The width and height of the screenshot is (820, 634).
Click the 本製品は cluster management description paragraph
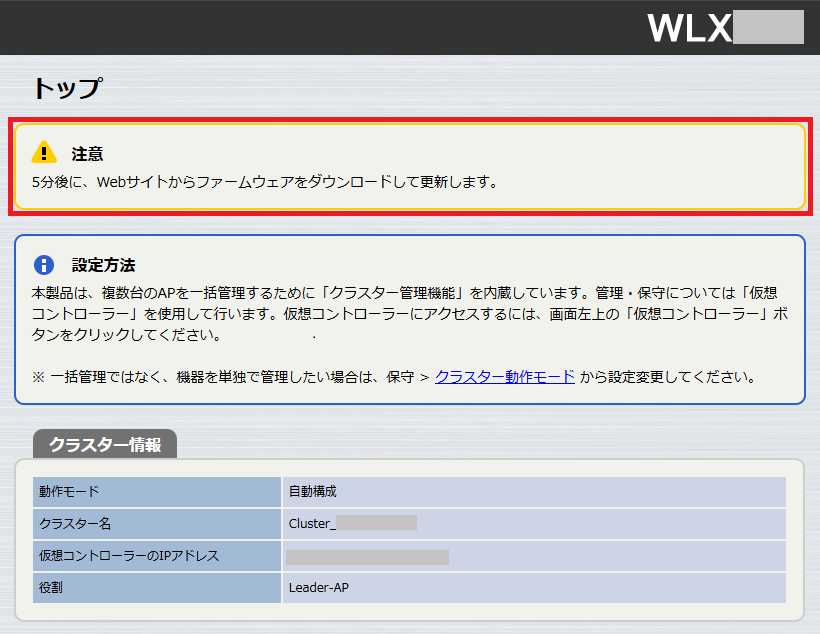409,314
